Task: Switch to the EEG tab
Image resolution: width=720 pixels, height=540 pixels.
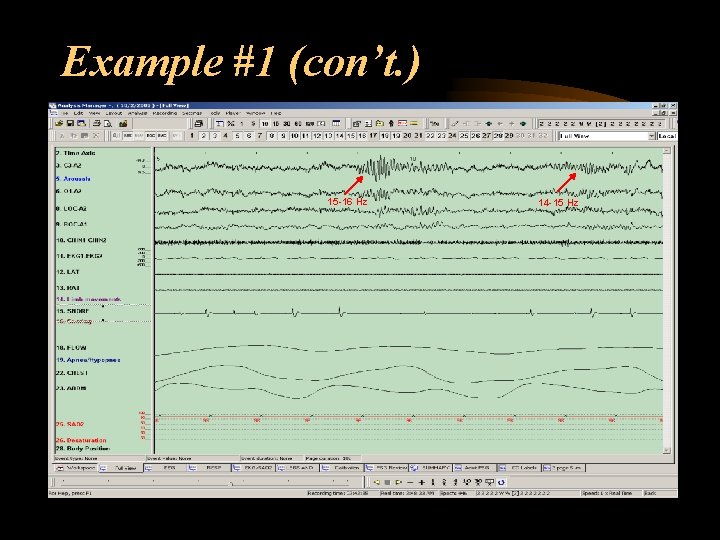Action: click(x=165, y=468)
